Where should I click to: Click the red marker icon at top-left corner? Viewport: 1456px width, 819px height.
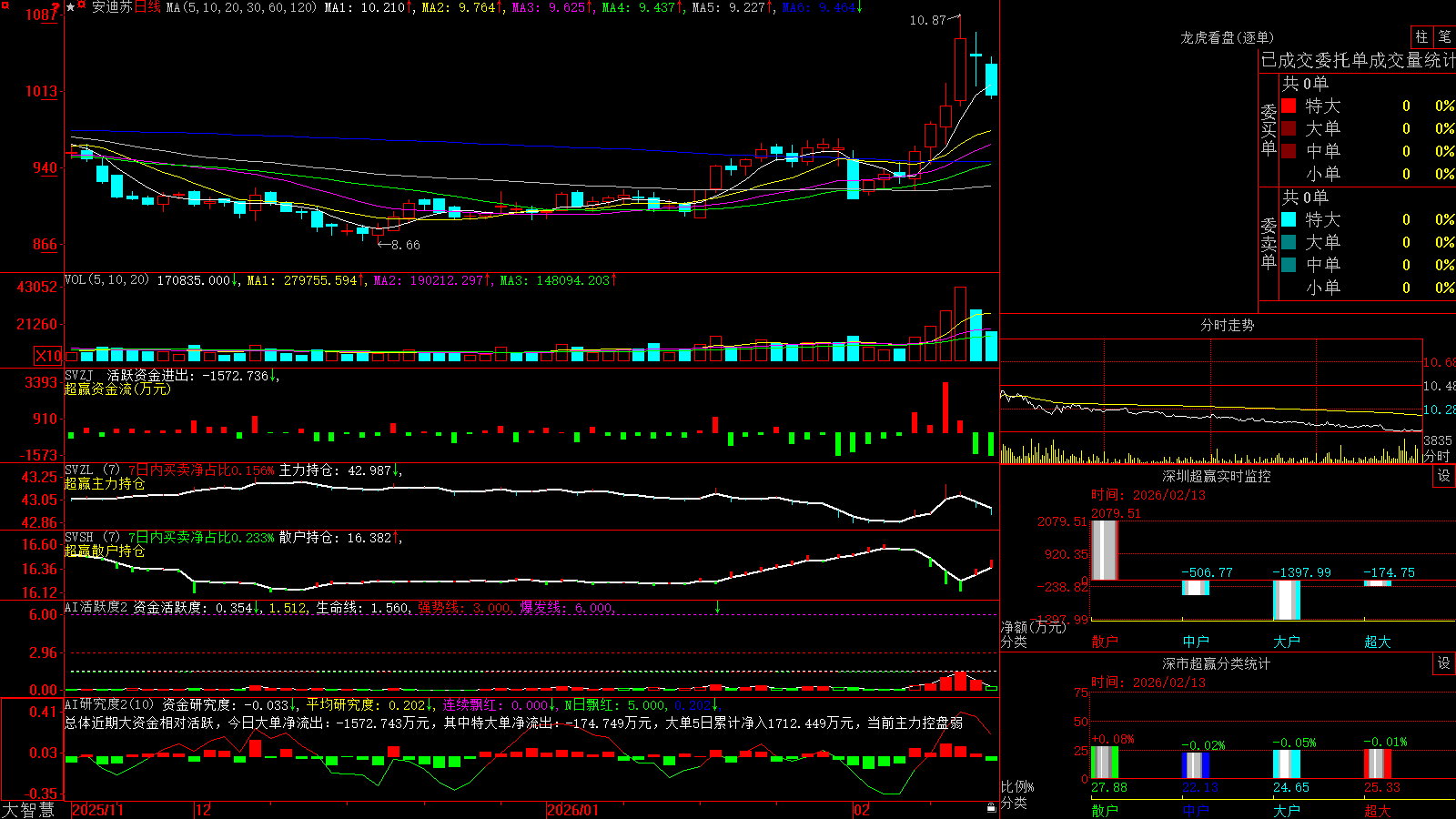click(5, 5)
